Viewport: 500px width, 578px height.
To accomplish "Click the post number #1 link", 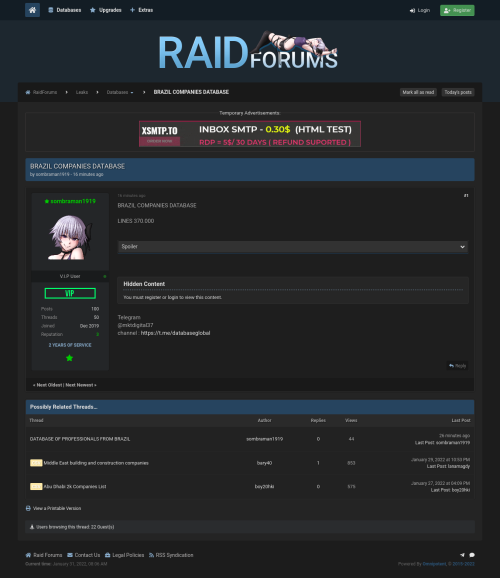I will point(466,196).
